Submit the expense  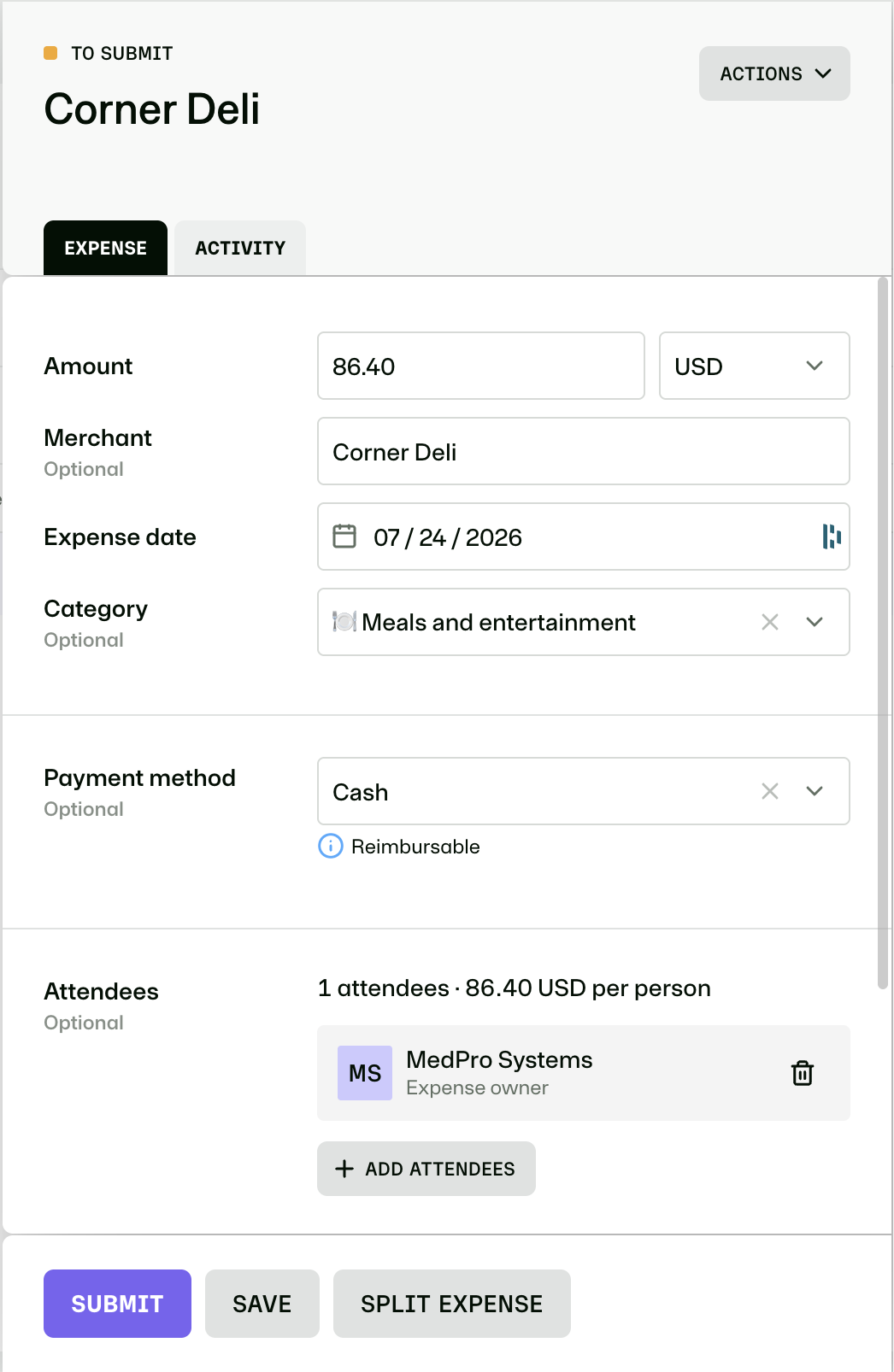(117, 1304)
